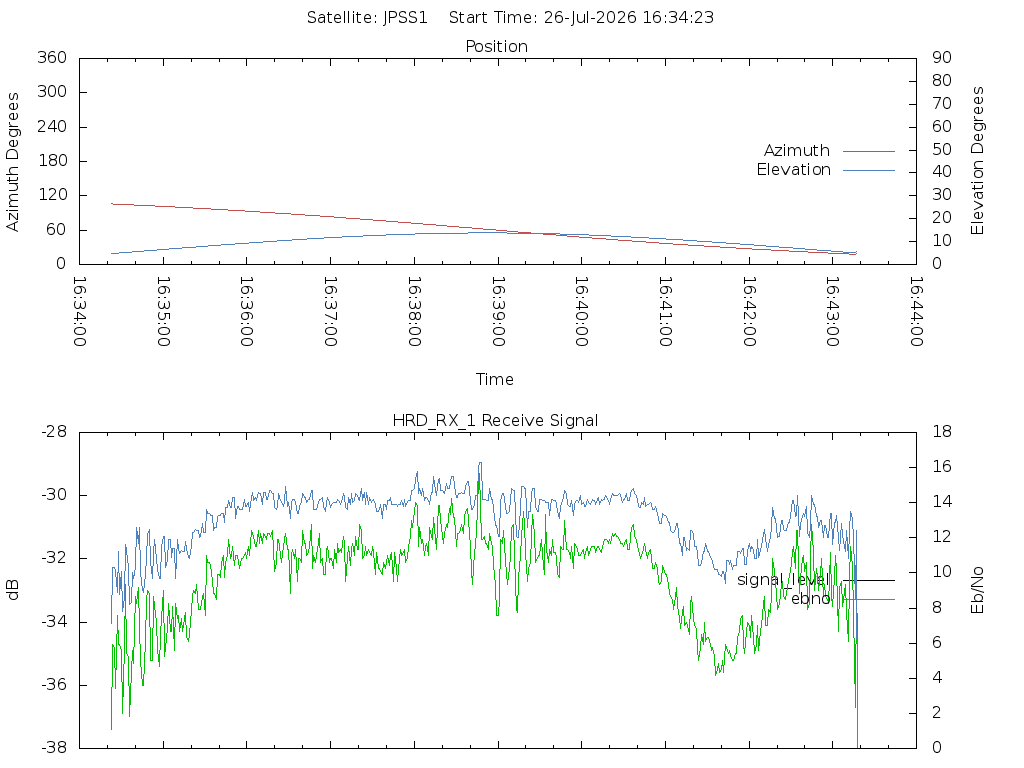Screen dimensions: 1024x768
Task: Click the green signal dip bottom near 16:41:40
Action: coord(716,673)
